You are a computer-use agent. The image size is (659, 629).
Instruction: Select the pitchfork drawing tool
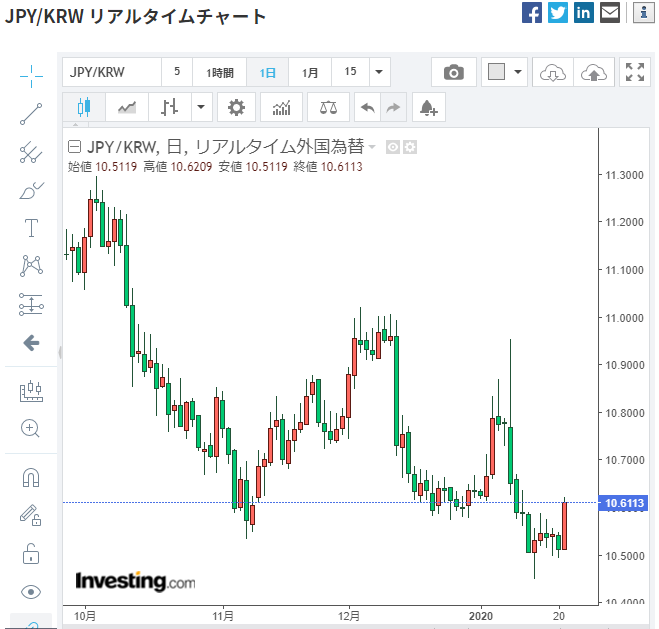[x=31, y=153]
